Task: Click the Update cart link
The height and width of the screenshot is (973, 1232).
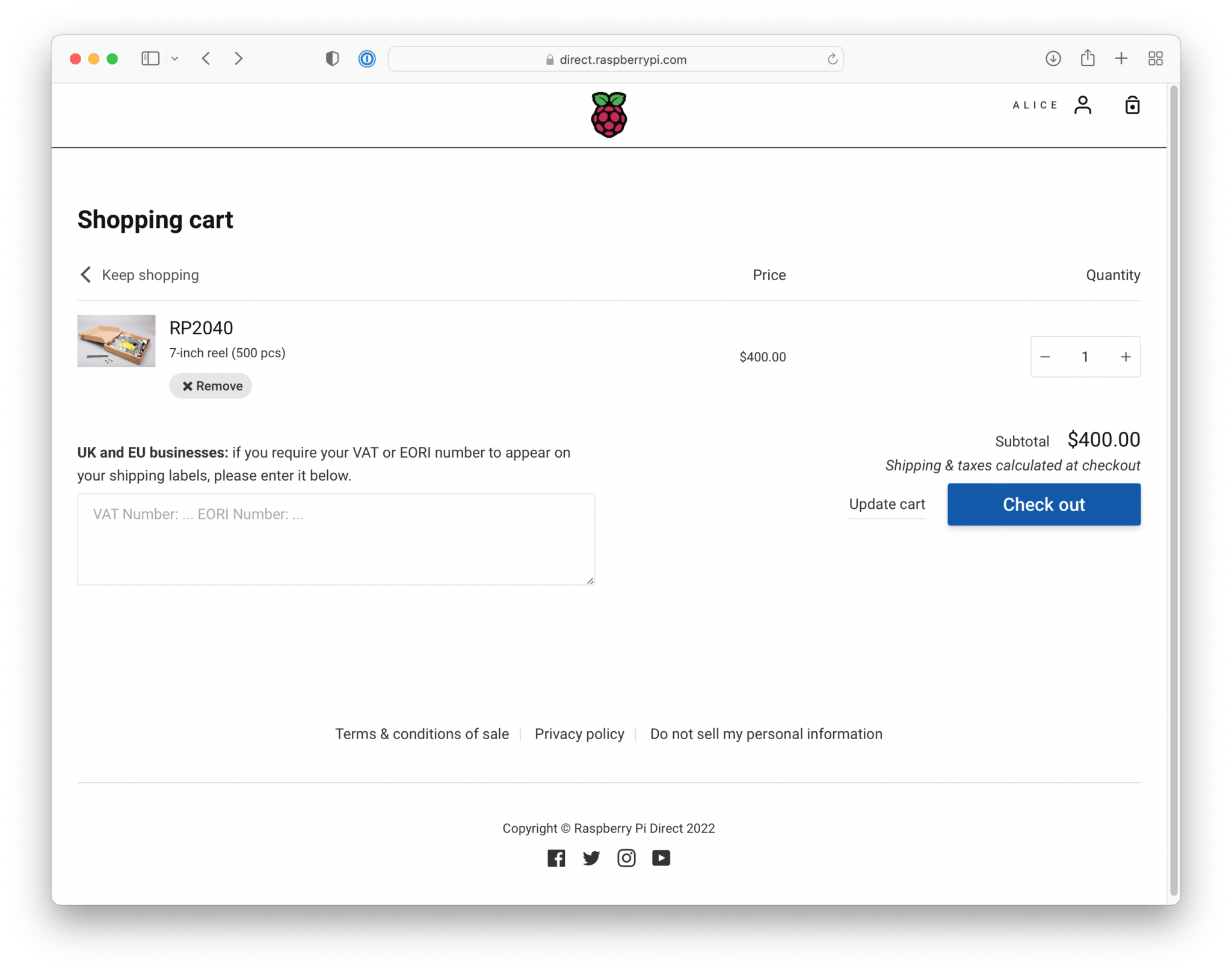Action: 887,505
